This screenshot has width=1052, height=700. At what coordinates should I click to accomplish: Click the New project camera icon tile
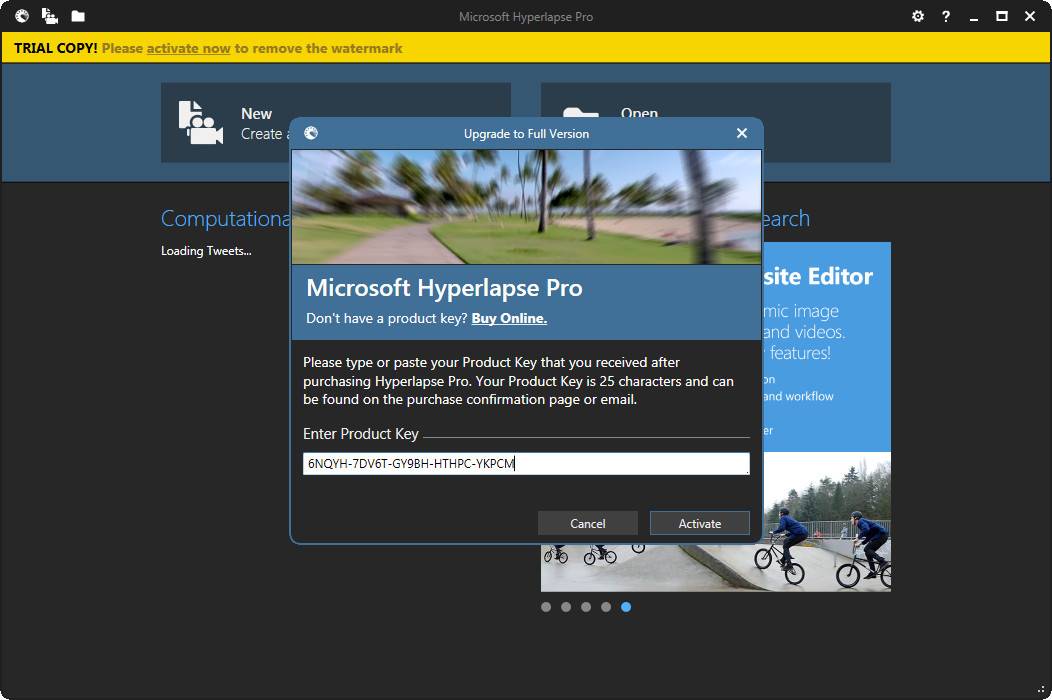[201, 123]
